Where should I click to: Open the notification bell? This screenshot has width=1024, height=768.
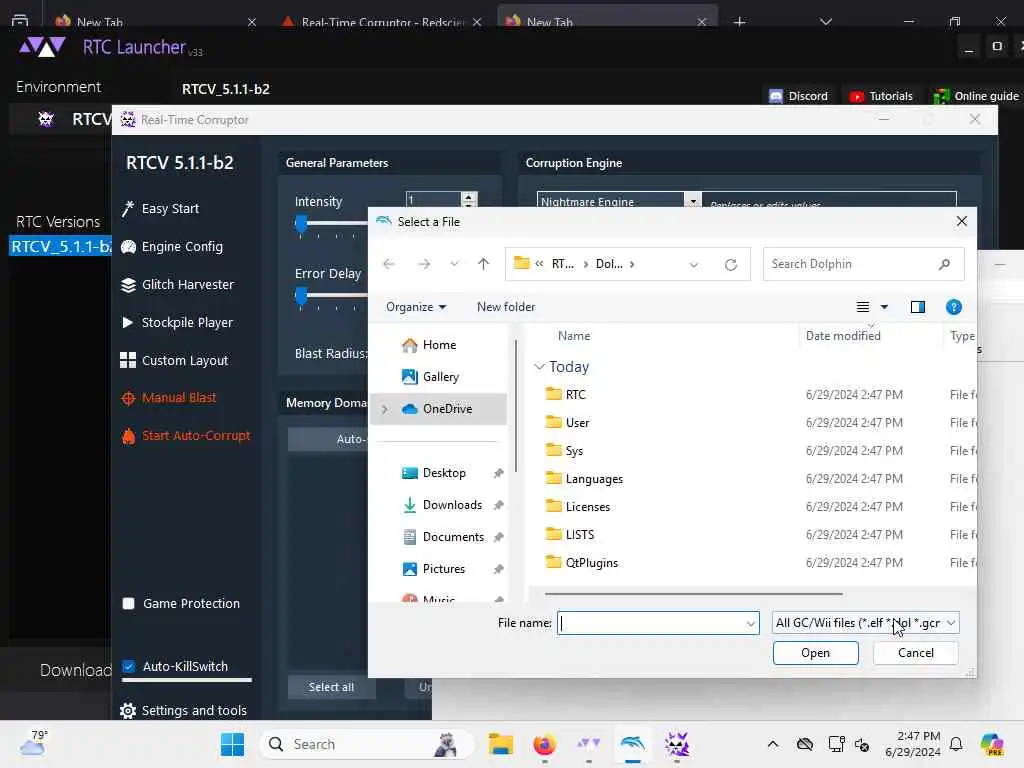pyautogui.click(x=956, y=744)
